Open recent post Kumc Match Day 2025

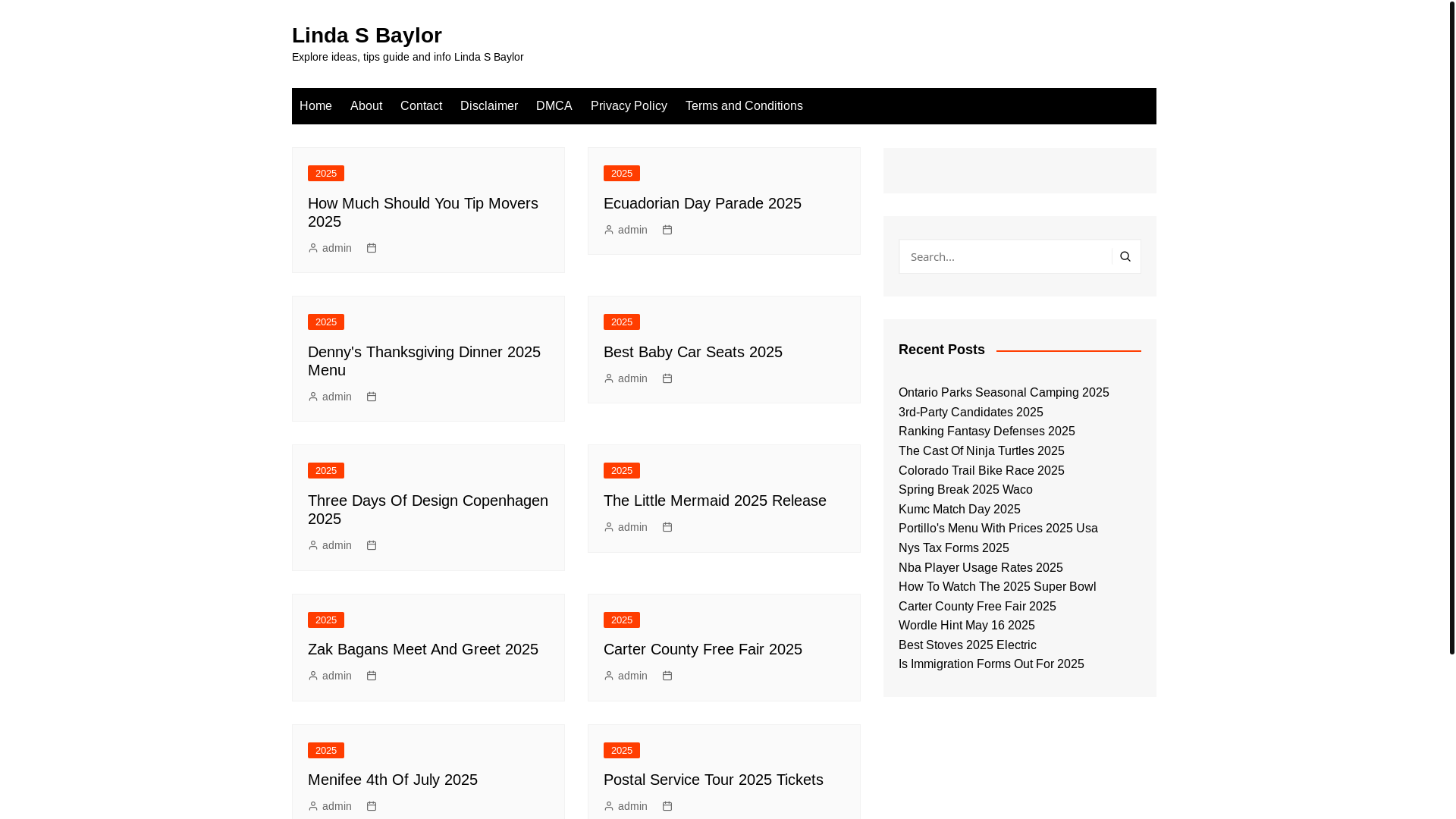pyautogui.click(x=959, y=510)
